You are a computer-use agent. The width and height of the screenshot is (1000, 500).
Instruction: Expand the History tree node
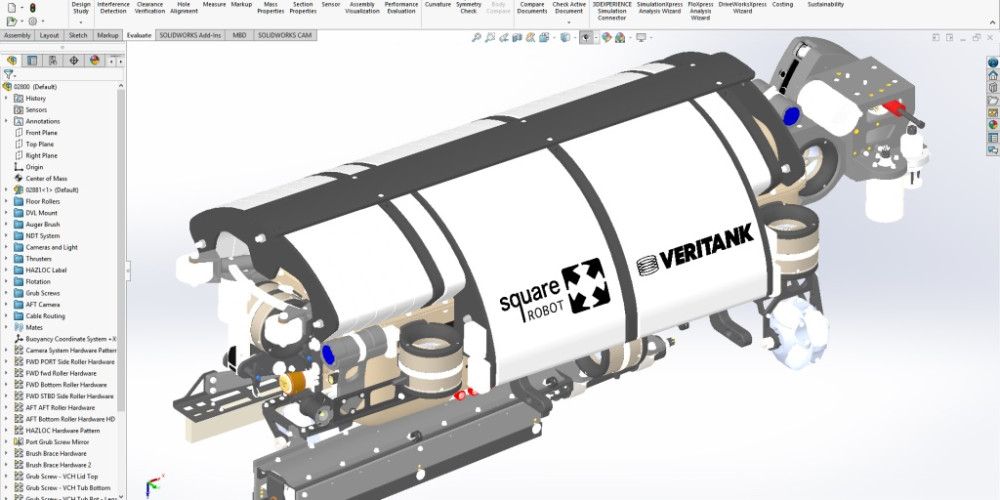6,98
